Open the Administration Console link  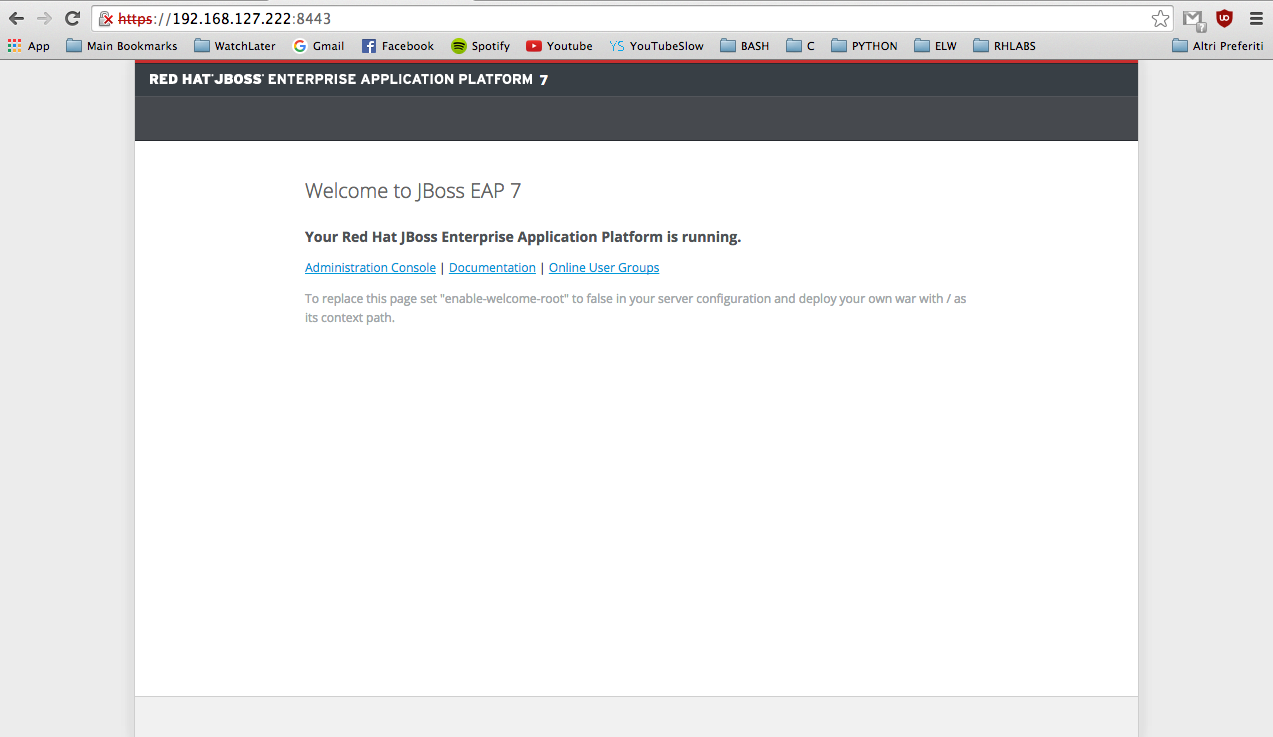tap(370, 268)
